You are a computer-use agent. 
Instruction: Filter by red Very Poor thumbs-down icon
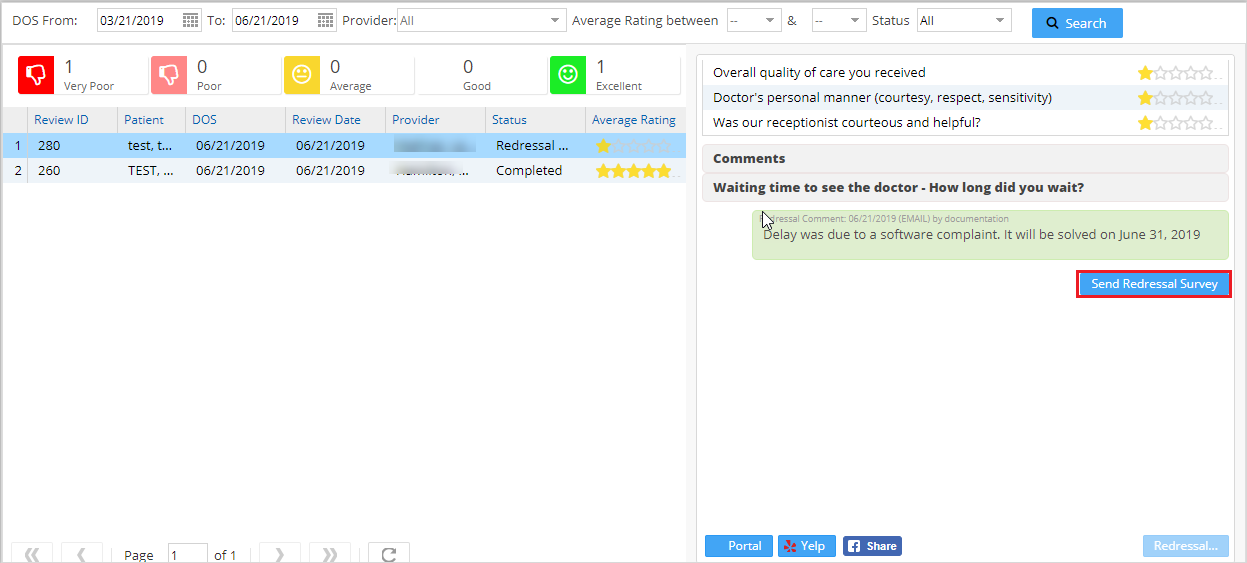(37, 74)
